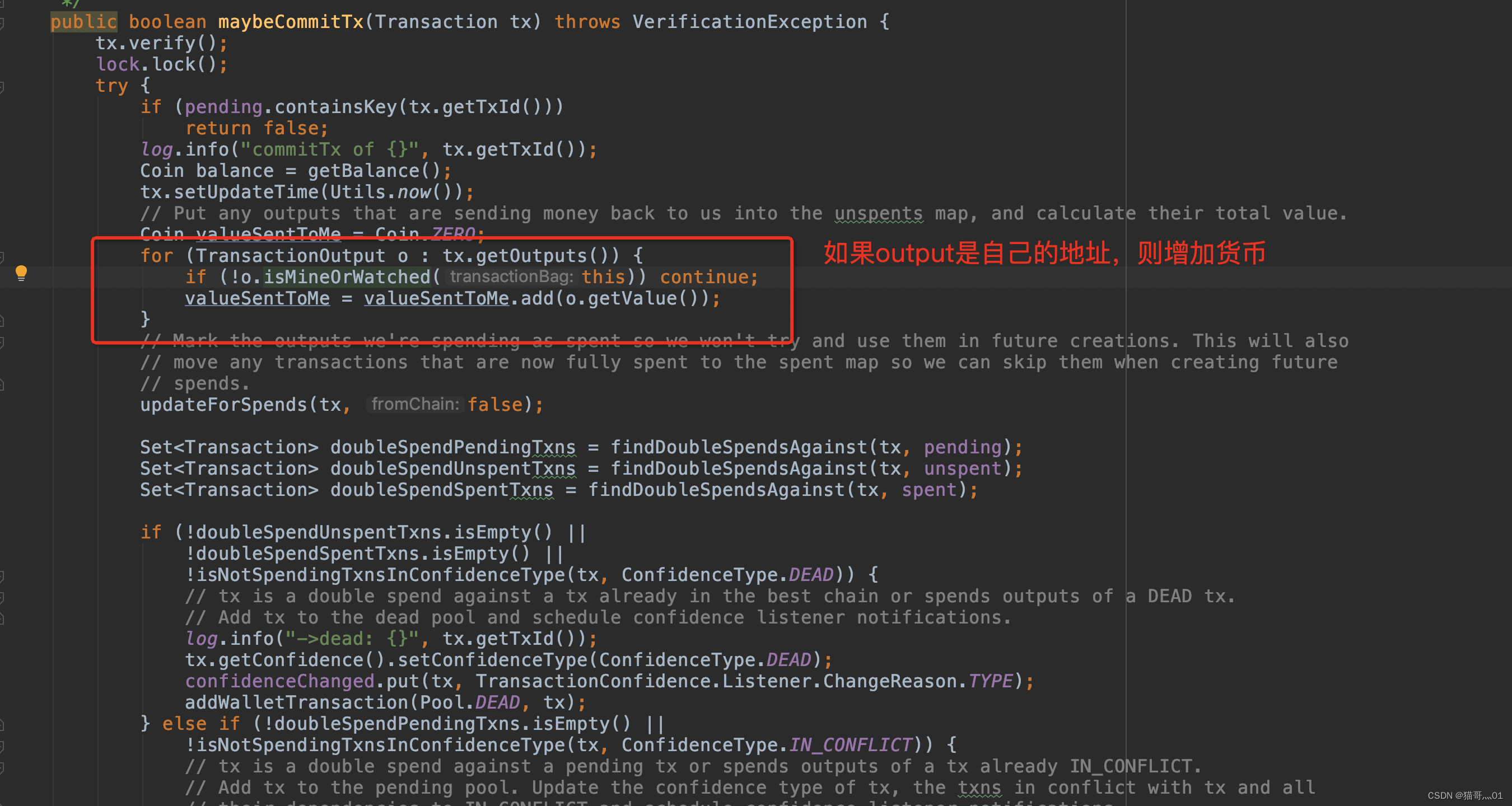Click the 'transactionBag:' inlay parameter hint
Screen dimensions: 1512x806
click(511, 277)
